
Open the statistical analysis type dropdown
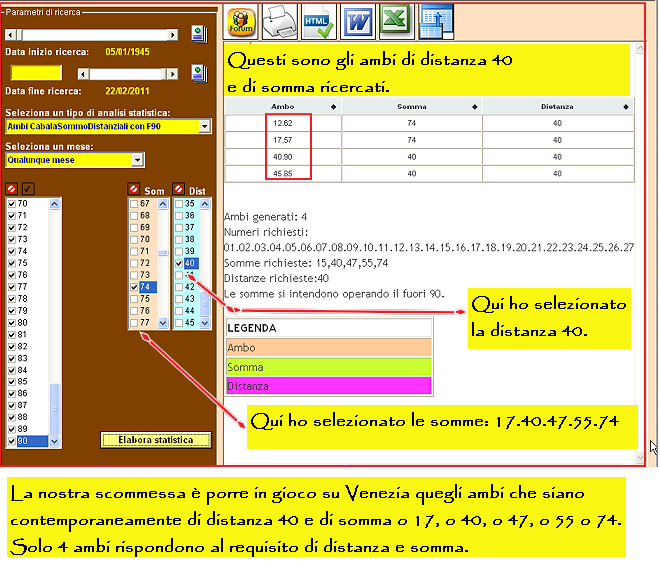[x=204, y=126]
